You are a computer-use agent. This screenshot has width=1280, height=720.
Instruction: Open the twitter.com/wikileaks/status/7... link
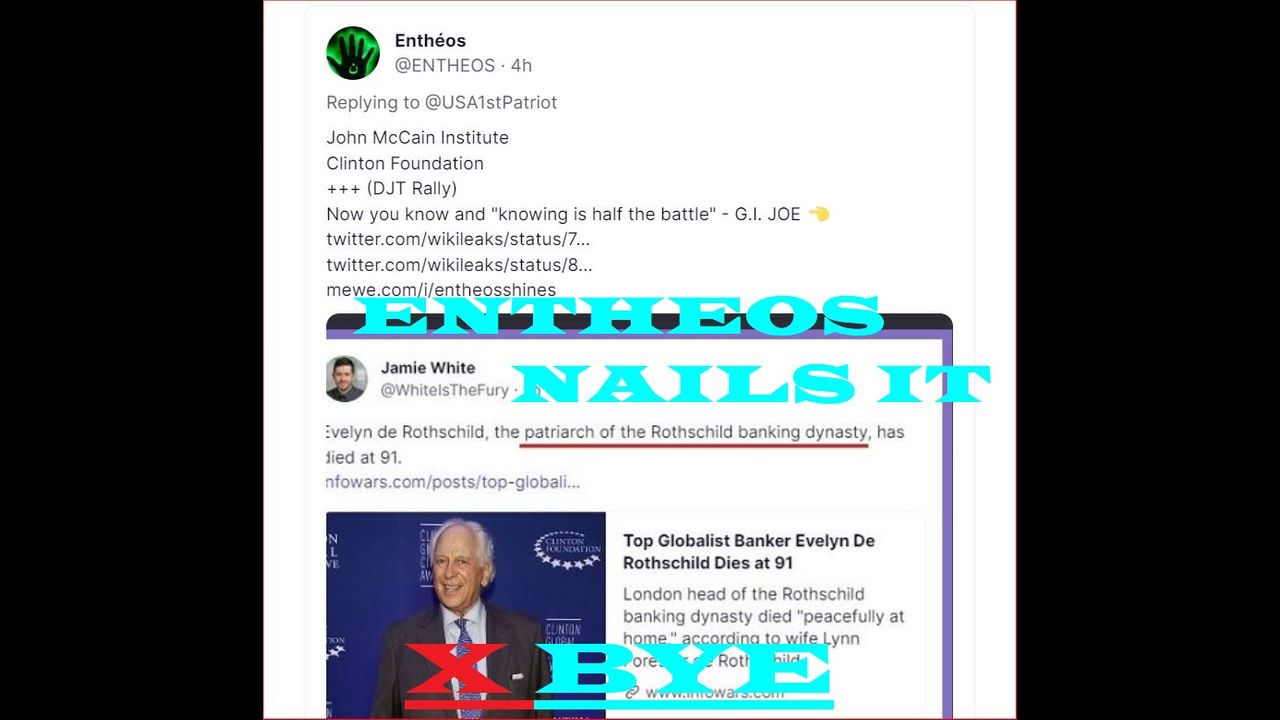click(x=459, y=239)
